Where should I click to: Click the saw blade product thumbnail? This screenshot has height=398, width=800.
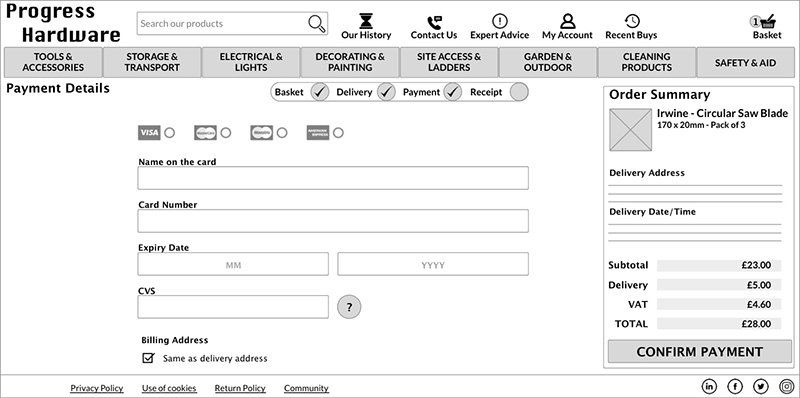click(631, 130)
